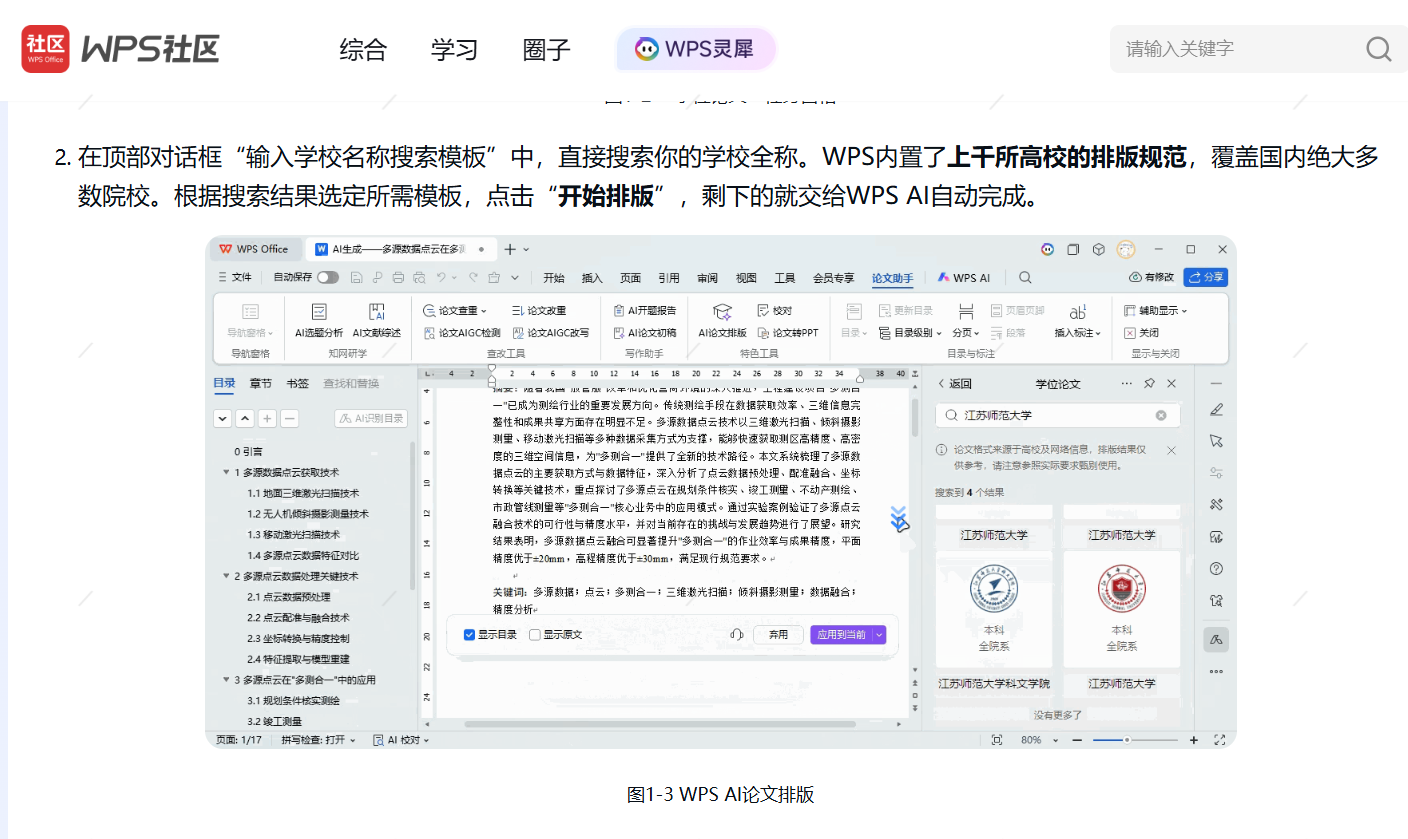
Task: Run 论文AIGC检测
Action: [x=462, y=333]
